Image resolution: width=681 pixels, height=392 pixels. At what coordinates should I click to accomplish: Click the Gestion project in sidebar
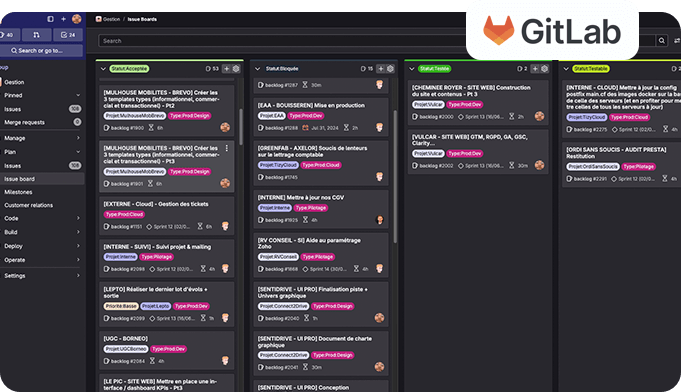(14, 82)
